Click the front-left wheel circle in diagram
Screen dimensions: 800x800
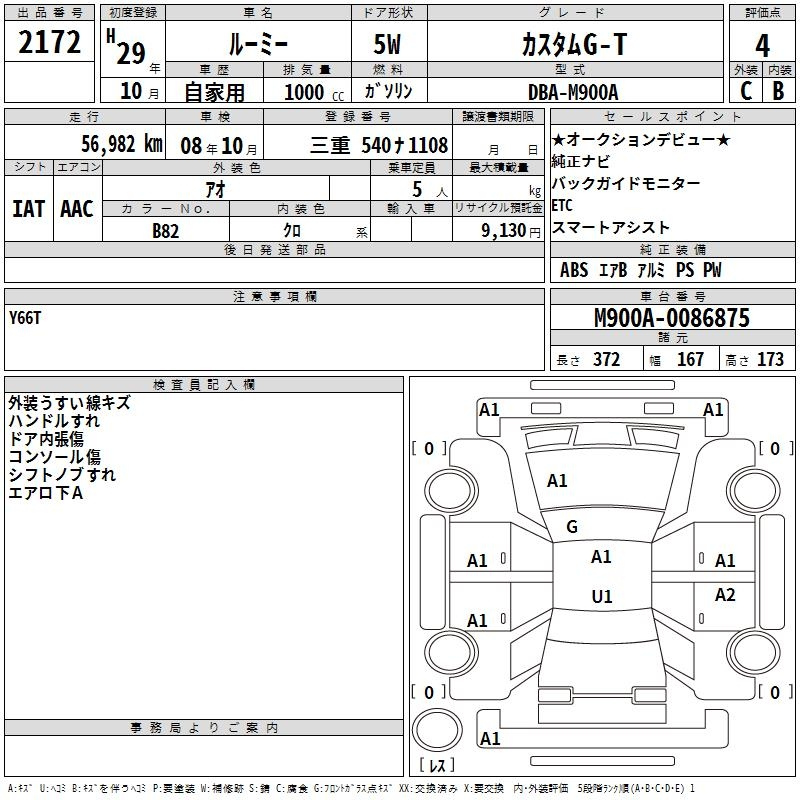tap(450, 491)
